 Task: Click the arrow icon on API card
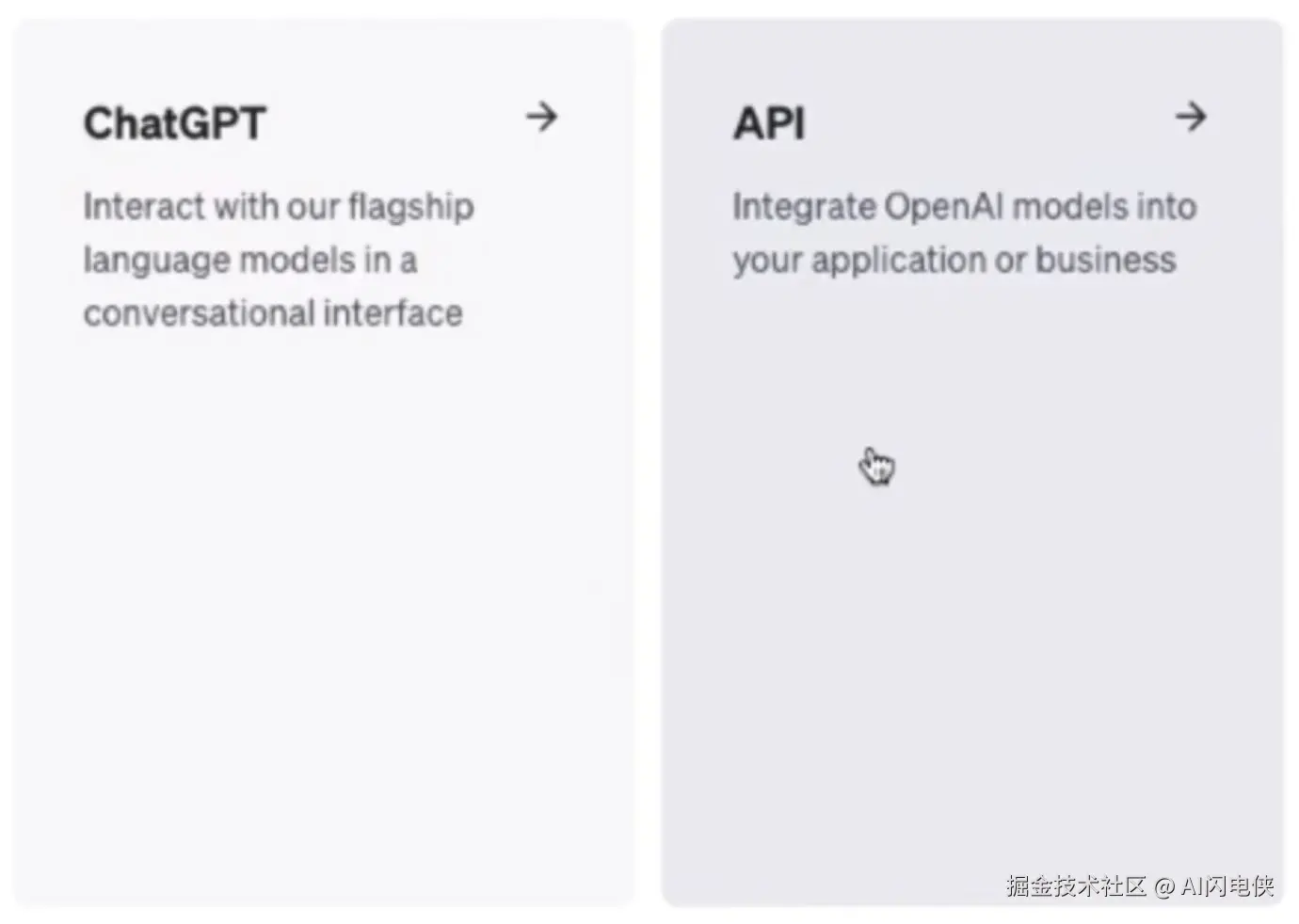1191,118
